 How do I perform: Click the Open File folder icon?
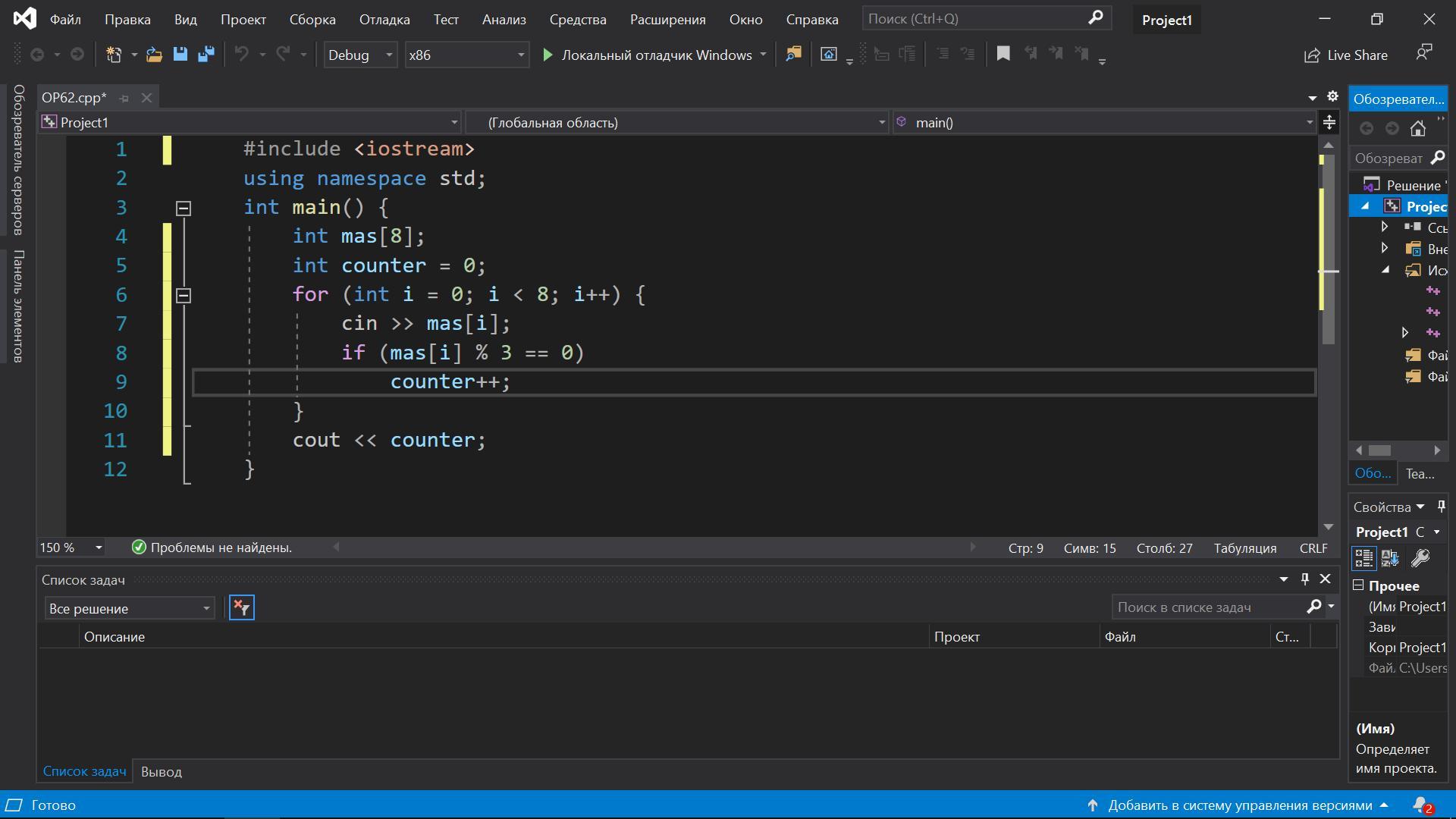click(154, 55)
